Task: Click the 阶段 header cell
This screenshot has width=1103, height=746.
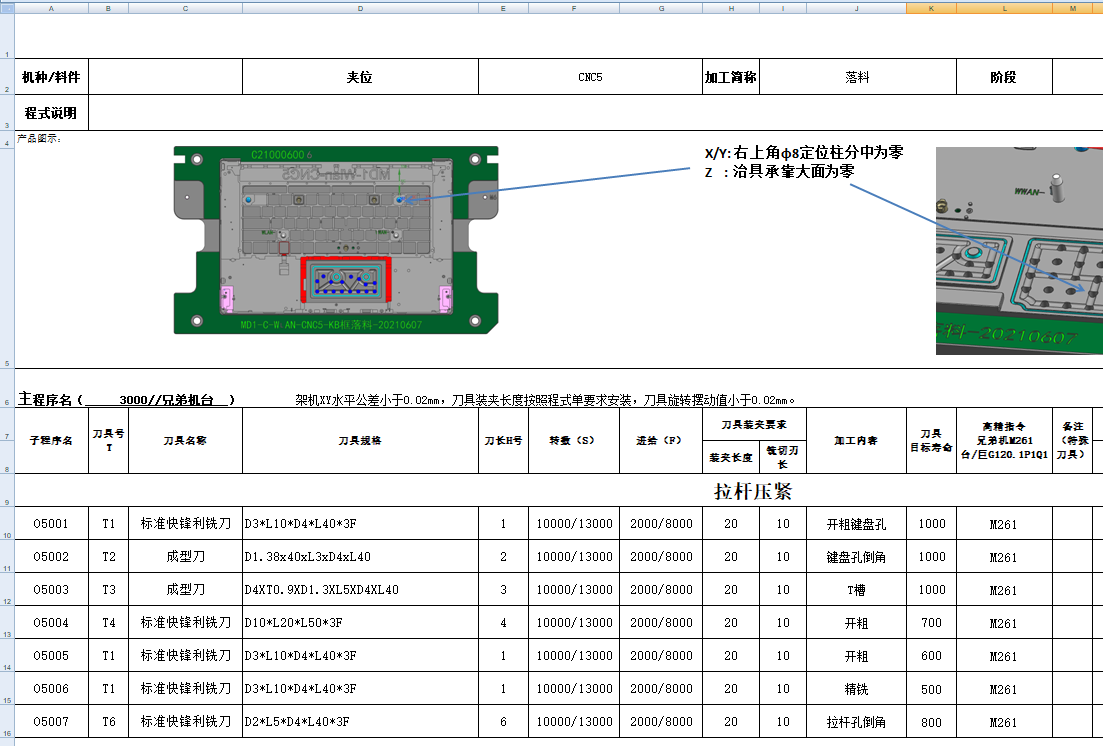Action: [x=1005, y=76]
